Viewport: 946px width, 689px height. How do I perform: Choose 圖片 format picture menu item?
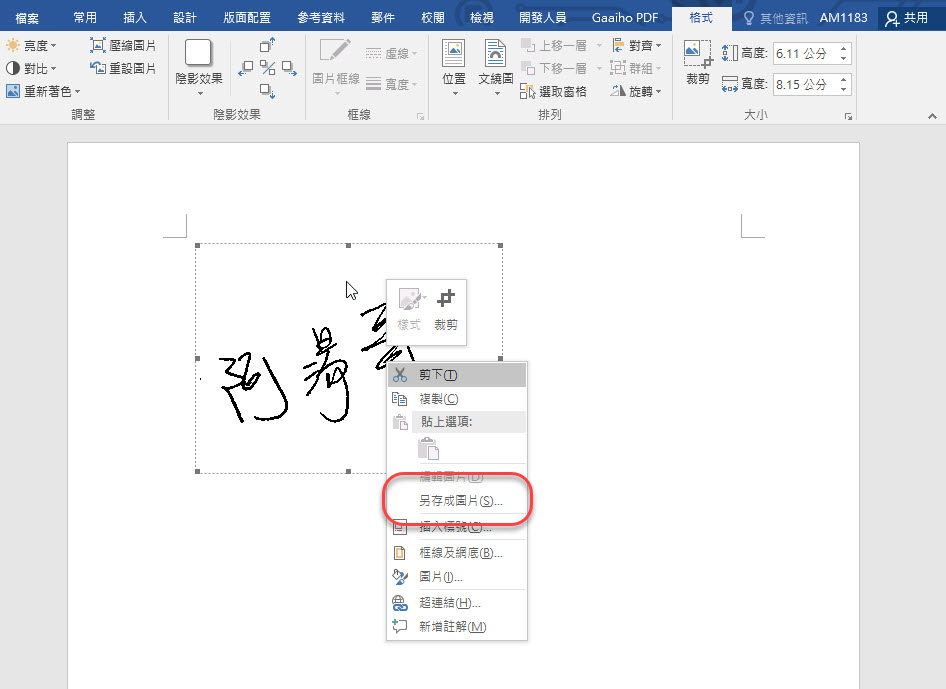click(457, 577)
